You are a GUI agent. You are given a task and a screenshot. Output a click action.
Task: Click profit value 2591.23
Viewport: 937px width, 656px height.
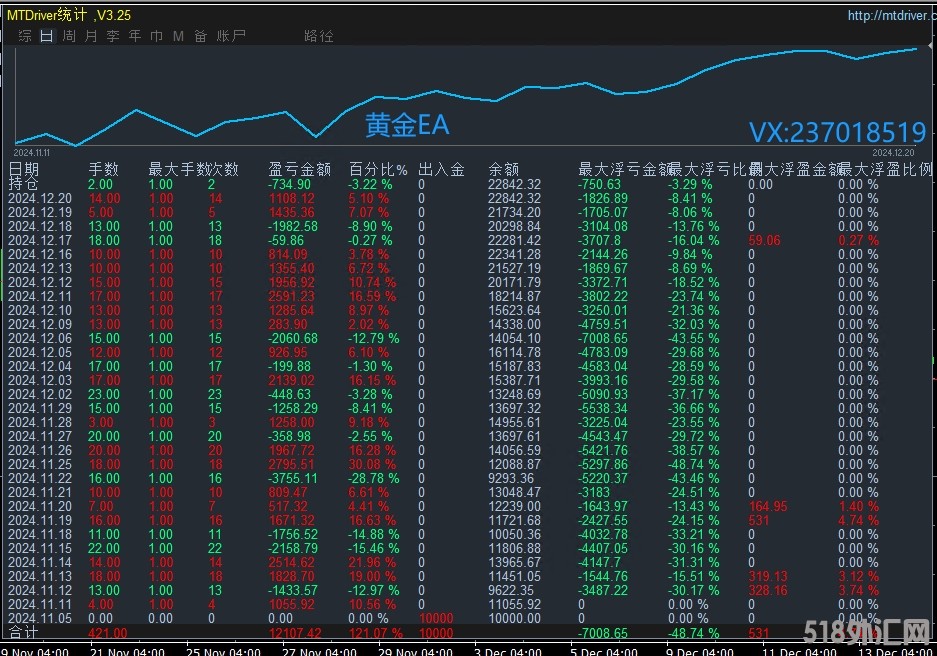[291, 296]
